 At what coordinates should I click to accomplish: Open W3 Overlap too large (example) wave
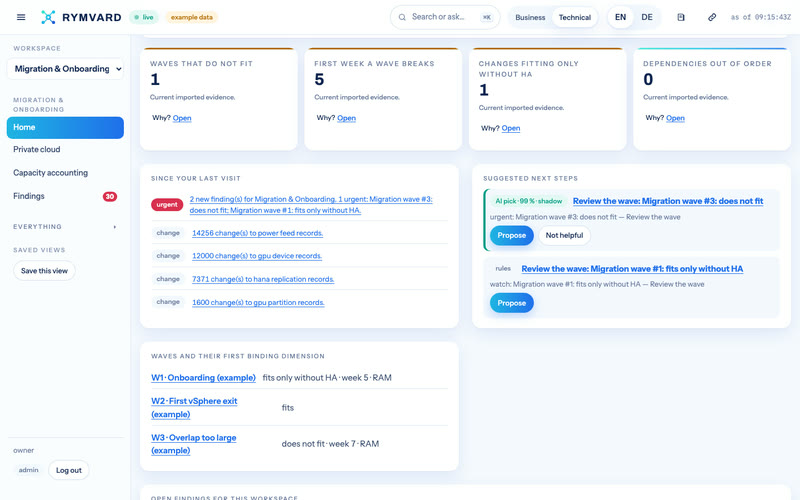[x=193, y=444]
